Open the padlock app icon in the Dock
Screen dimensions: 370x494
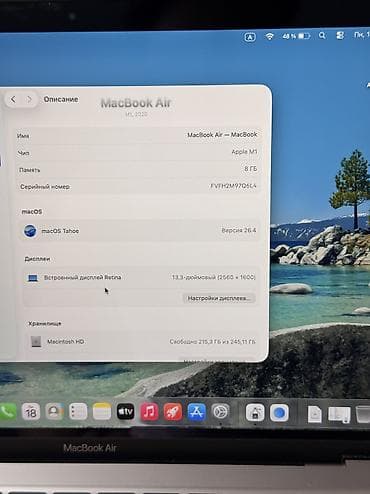coord(255,413)
